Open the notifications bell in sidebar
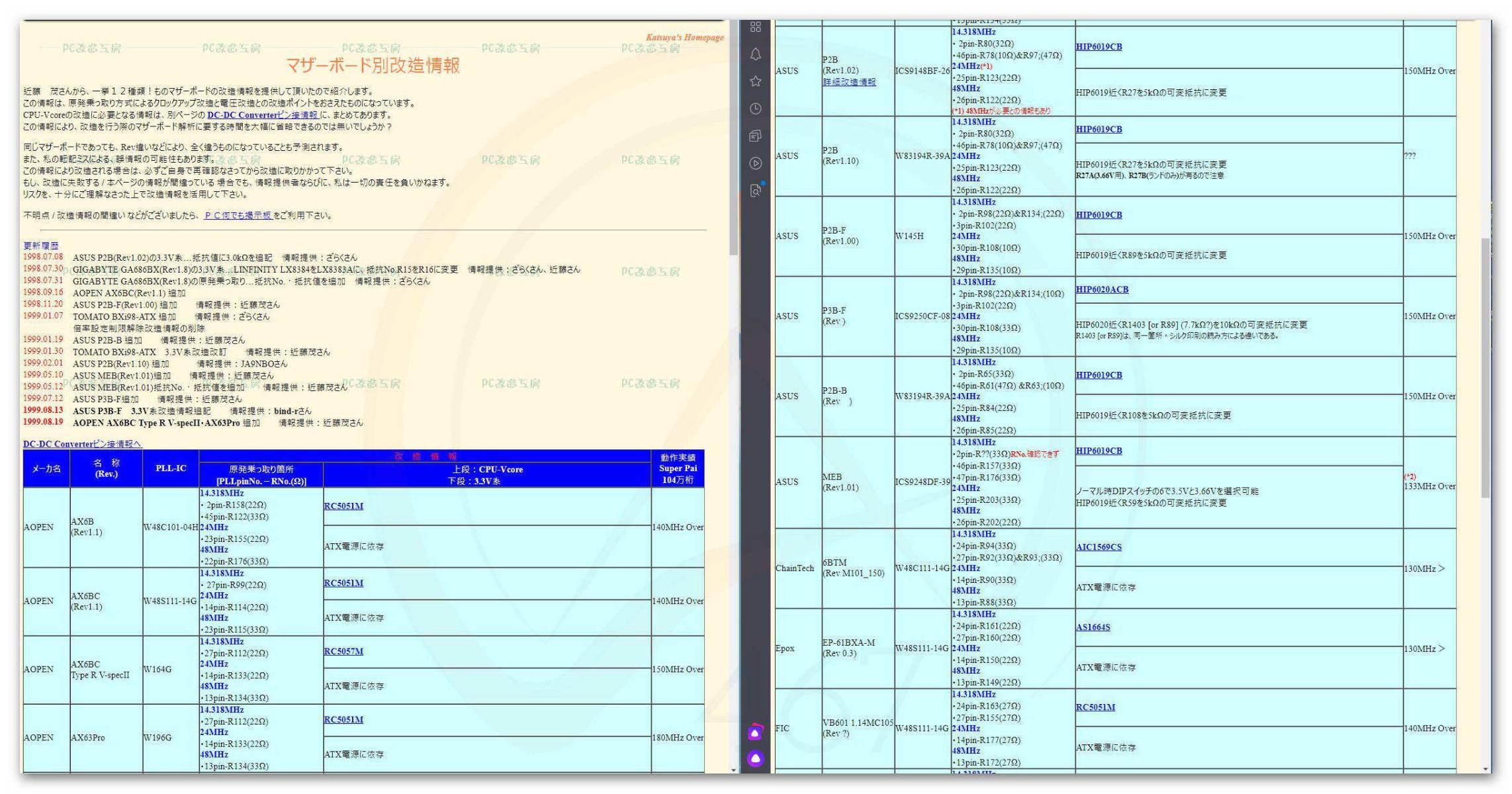 coord(755,54)
